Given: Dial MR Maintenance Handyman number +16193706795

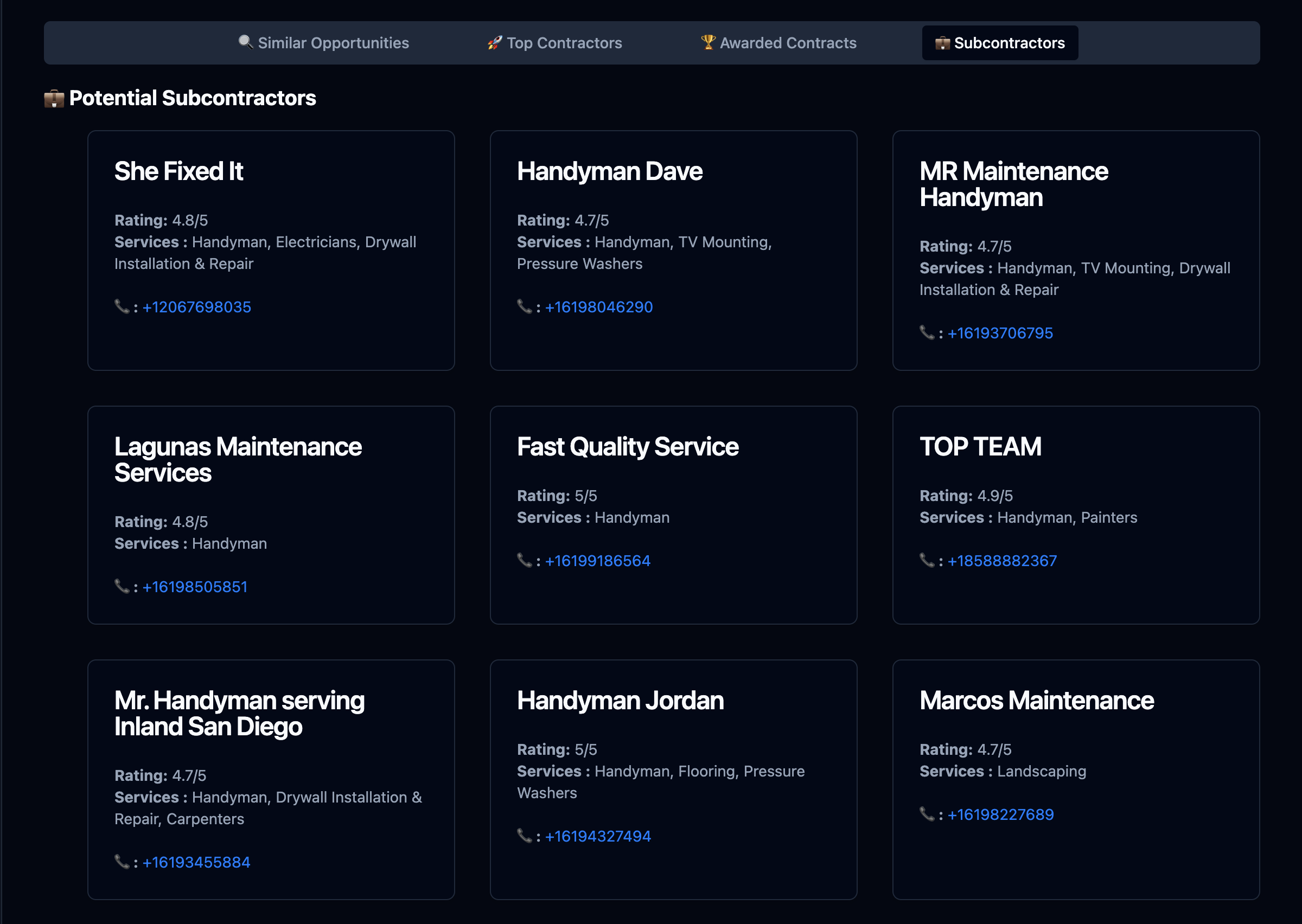Looking at the screenshot, I should pos(1000,333).
